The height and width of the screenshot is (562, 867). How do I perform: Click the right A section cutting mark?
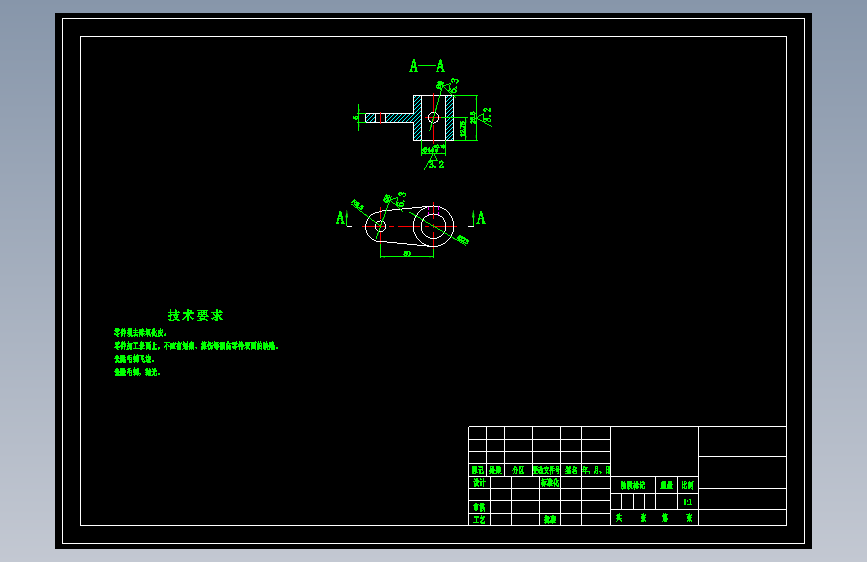tap(479, 218)
